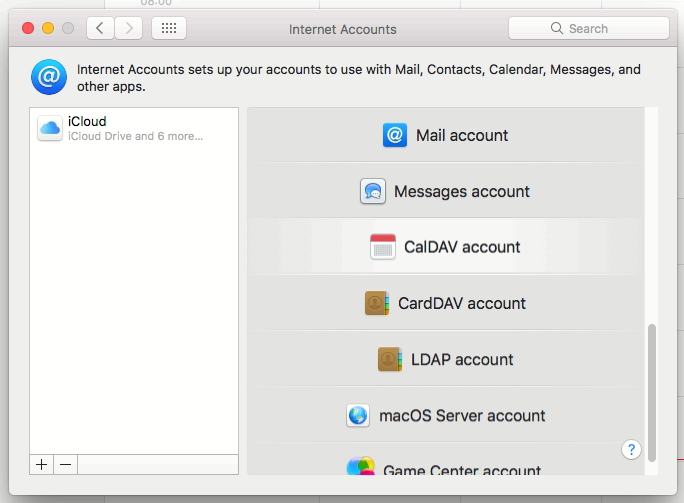Click the CardDAV contacts book icon
This screenshot has width=684, height=503.
point(376,303)
